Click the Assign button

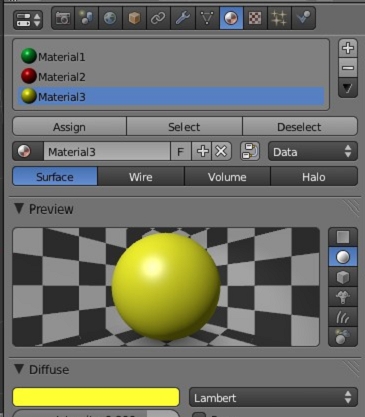69,126
